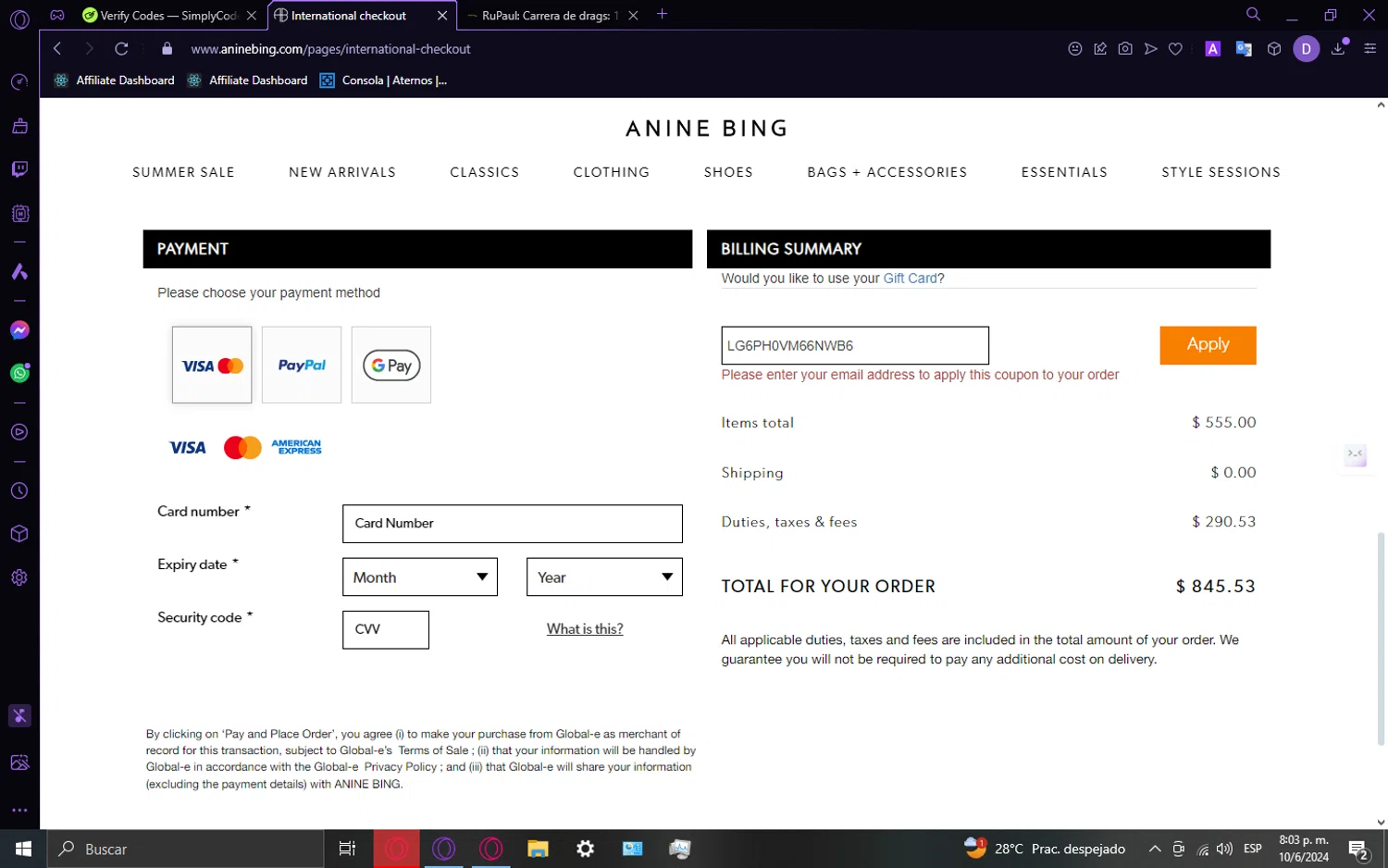Expand the Year expiry dropdown
This screenshot has height=868, width=1388.
[604, 577]
